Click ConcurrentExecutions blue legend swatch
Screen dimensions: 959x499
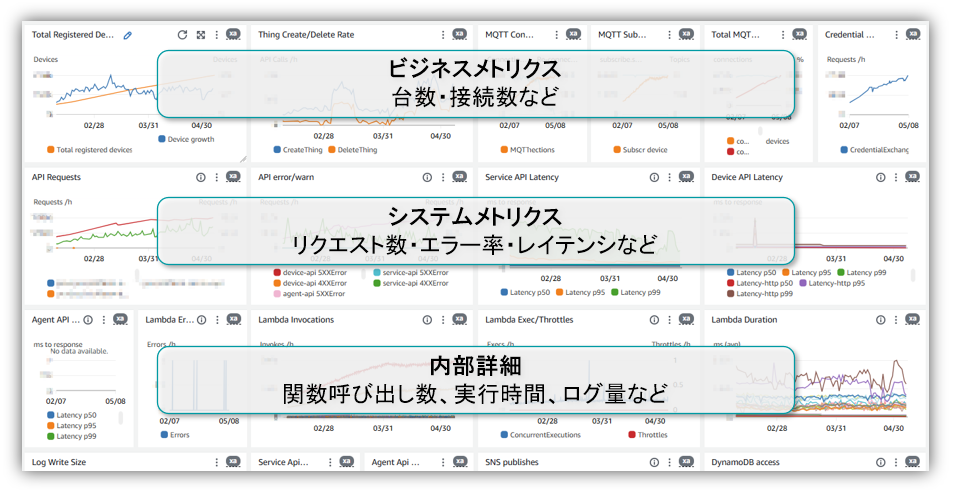tap(504, 435)
